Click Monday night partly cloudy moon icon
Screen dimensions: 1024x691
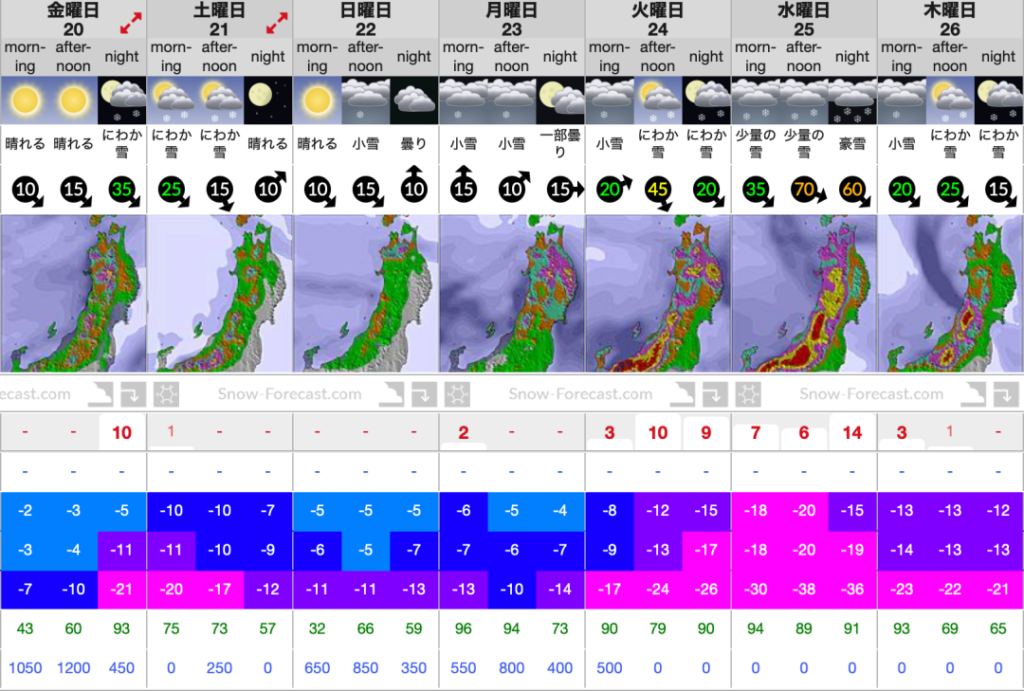[561, 101]
